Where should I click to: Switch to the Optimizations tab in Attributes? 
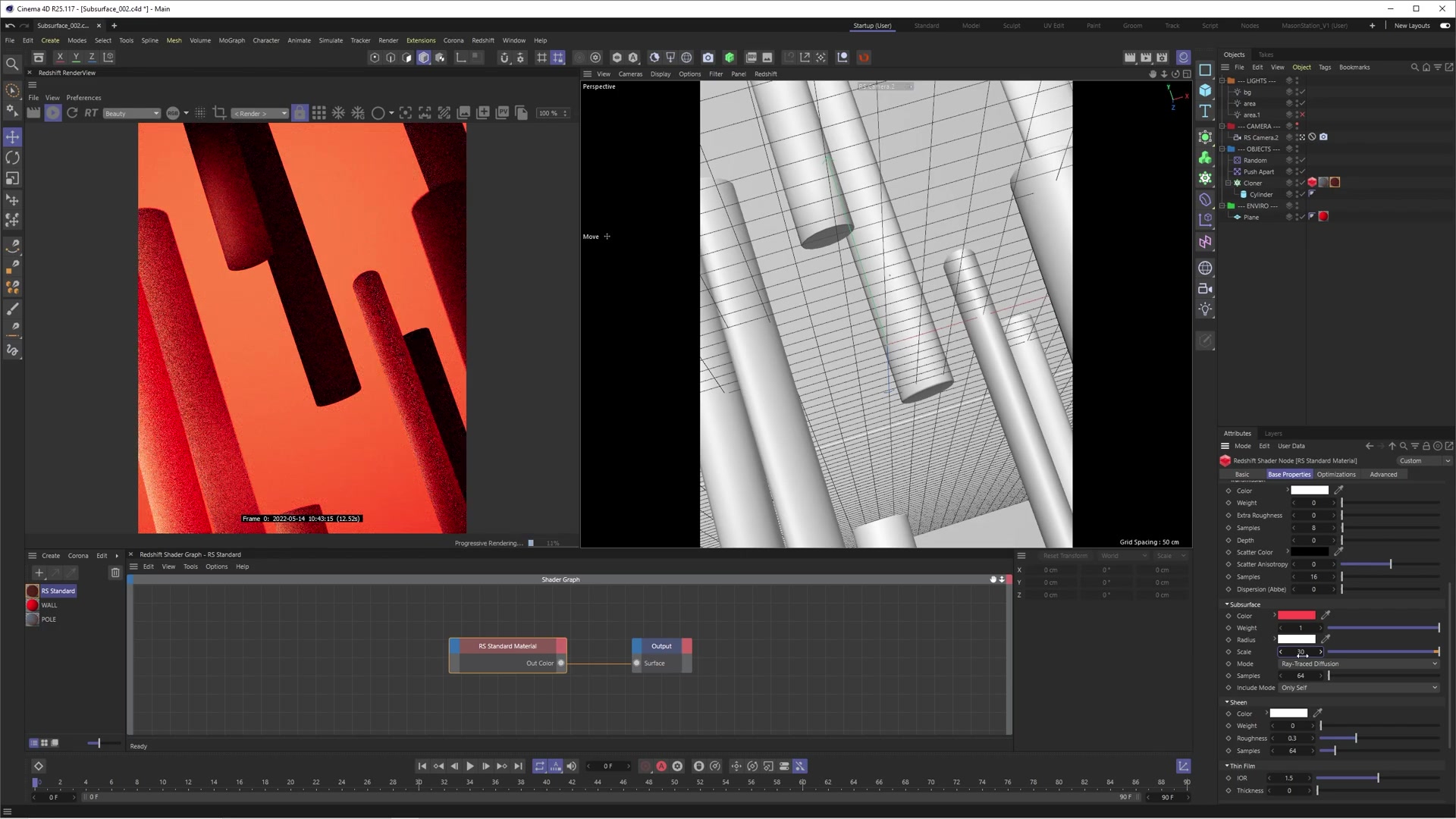pos(1336,474)
